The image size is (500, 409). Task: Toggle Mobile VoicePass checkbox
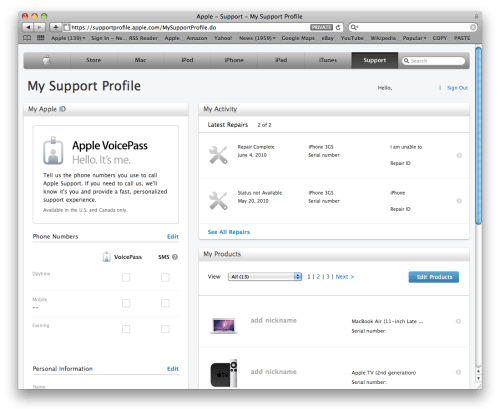[126, 303]
